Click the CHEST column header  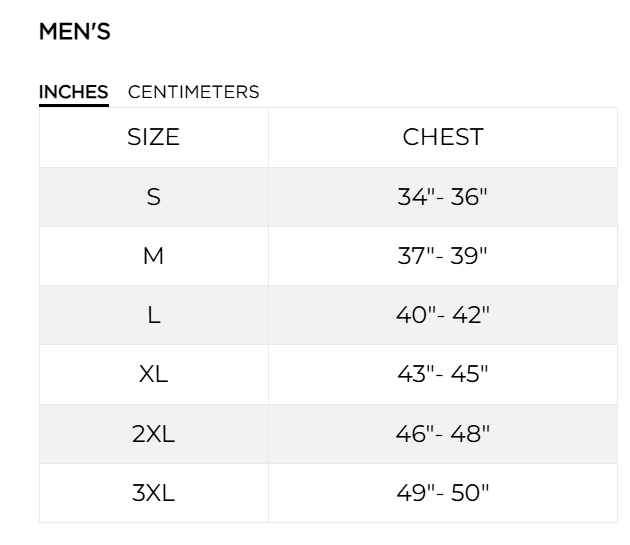(x=442, y=138)
